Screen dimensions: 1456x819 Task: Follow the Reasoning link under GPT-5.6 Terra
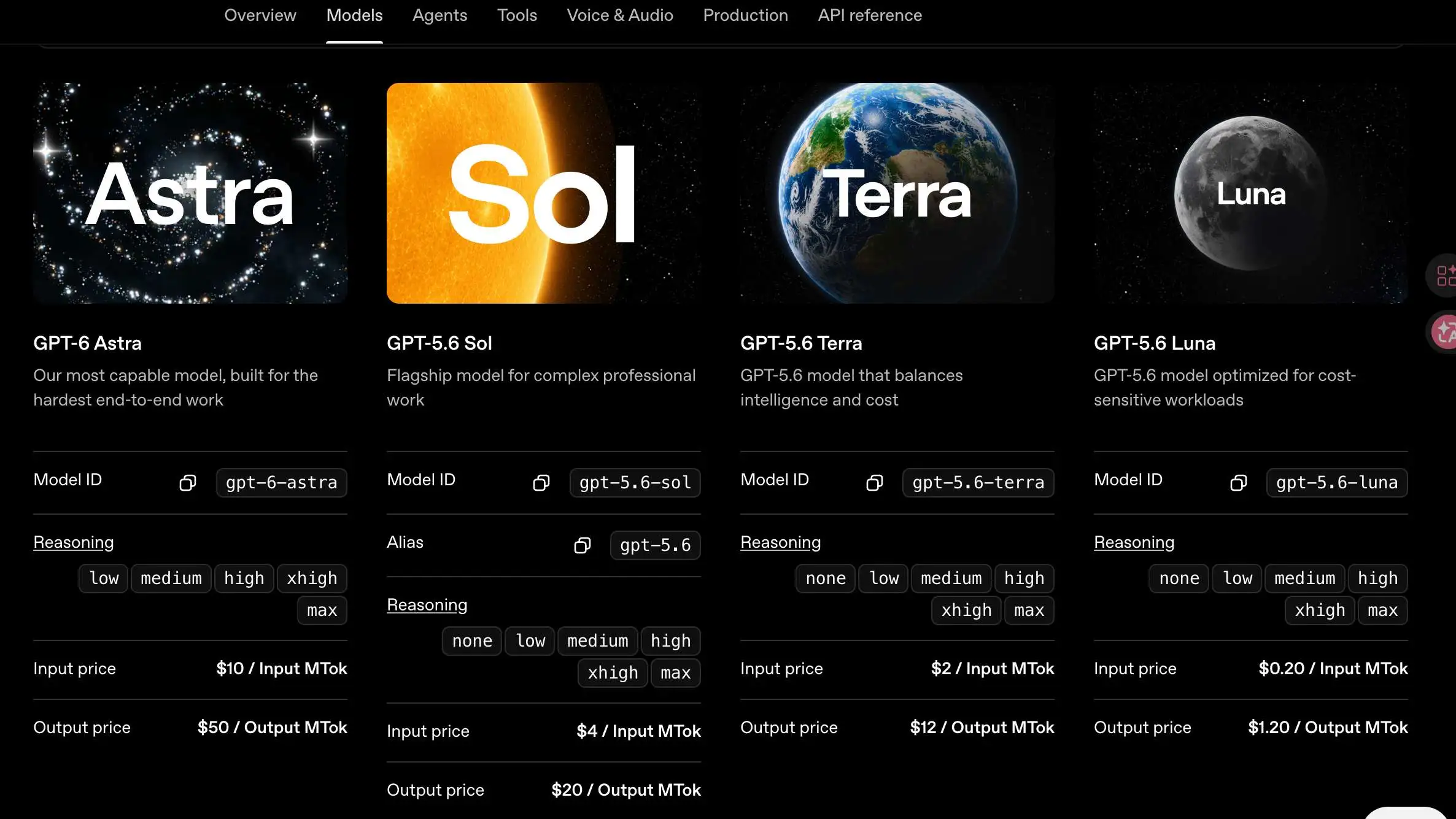click(x=781, y=542)
